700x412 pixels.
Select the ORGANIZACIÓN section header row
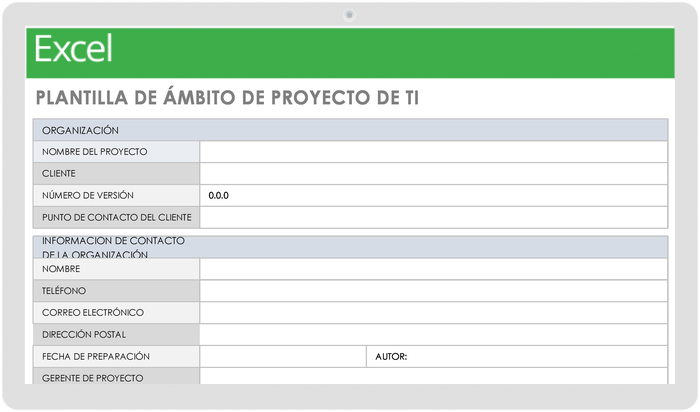click(x=350, y=130)
